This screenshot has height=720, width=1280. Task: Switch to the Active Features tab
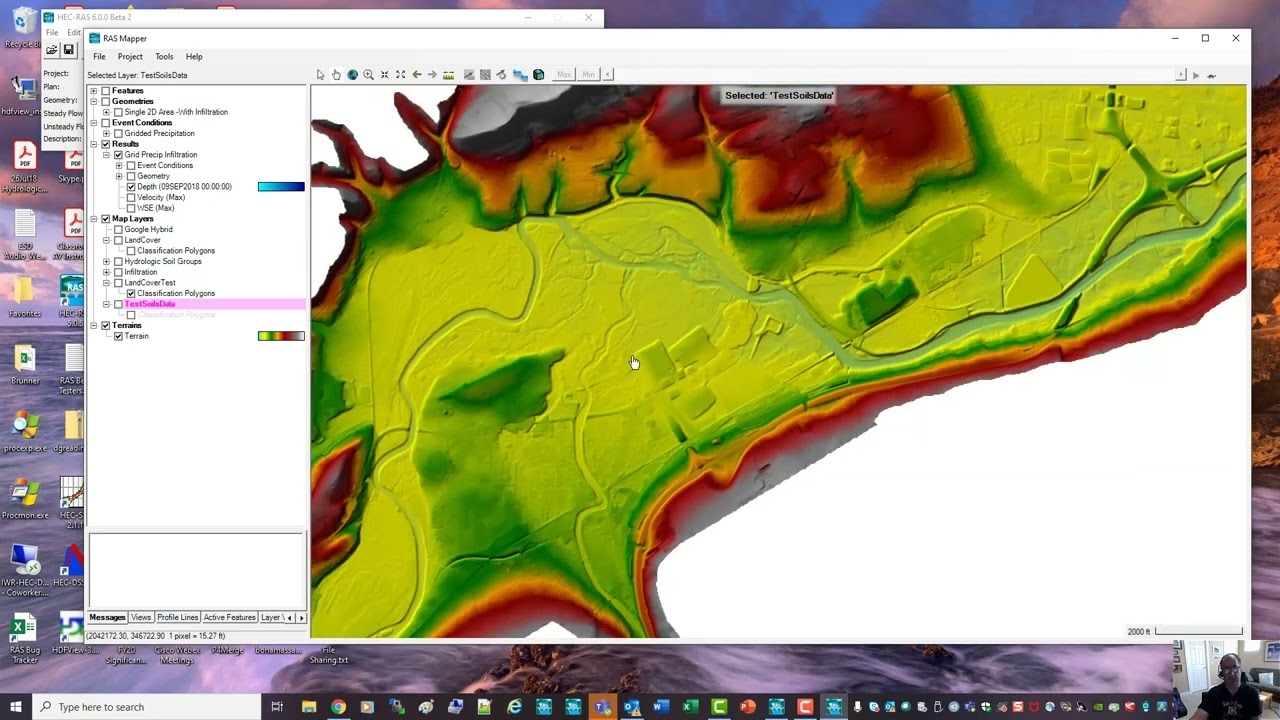pos(230,618)
